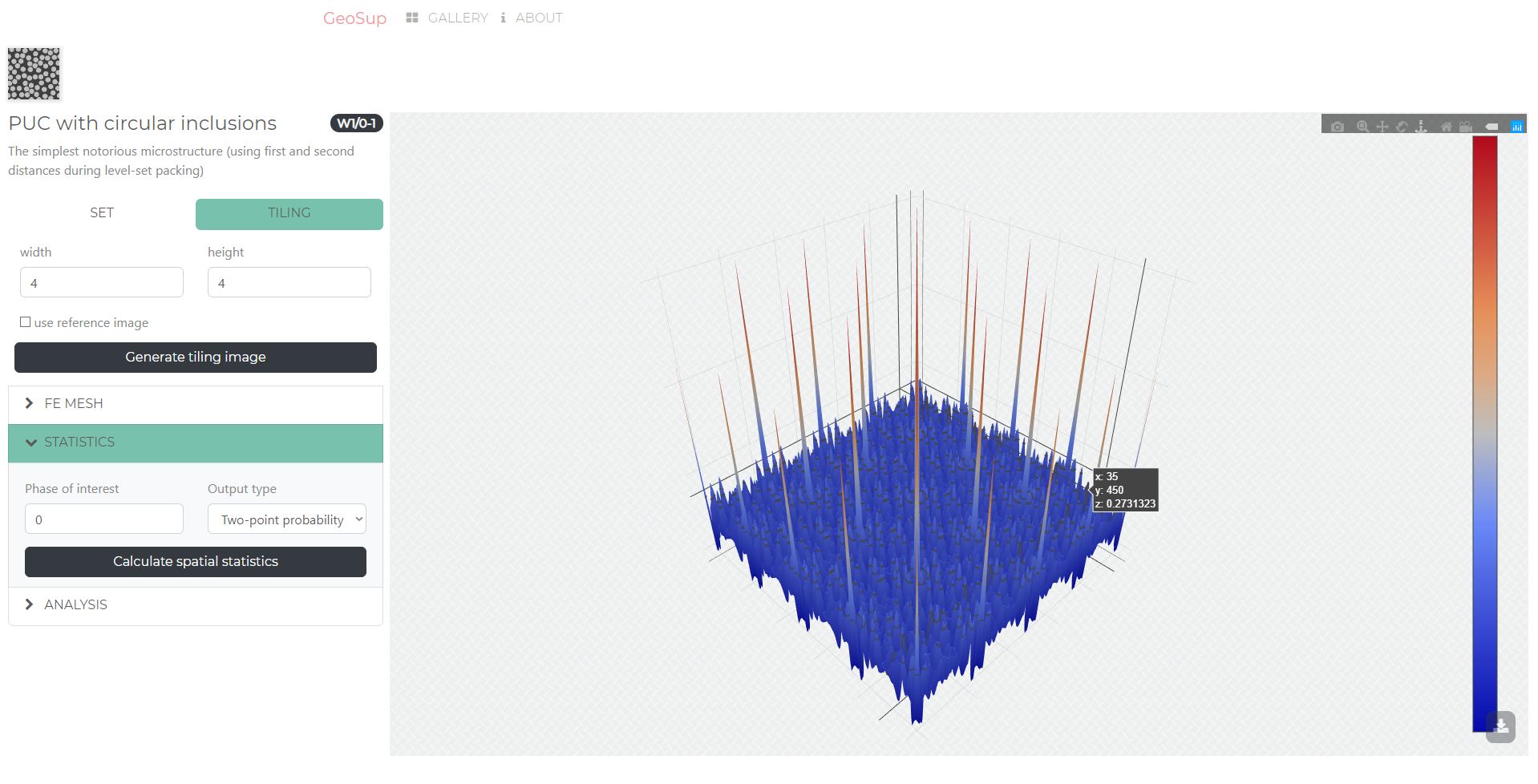Screen dimensions: 1538x784
Task: Enable the use reference image checkbox
Action: 26,322
